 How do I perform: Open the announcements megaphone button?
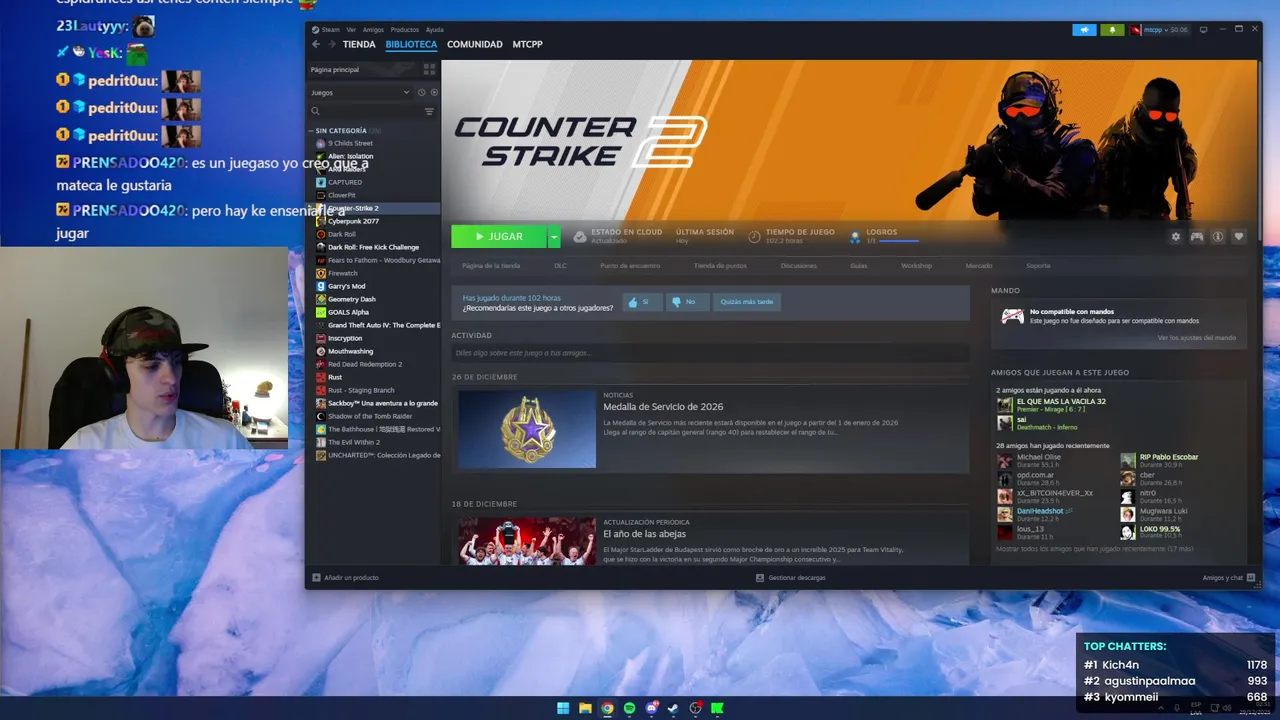coord(1084,30)
